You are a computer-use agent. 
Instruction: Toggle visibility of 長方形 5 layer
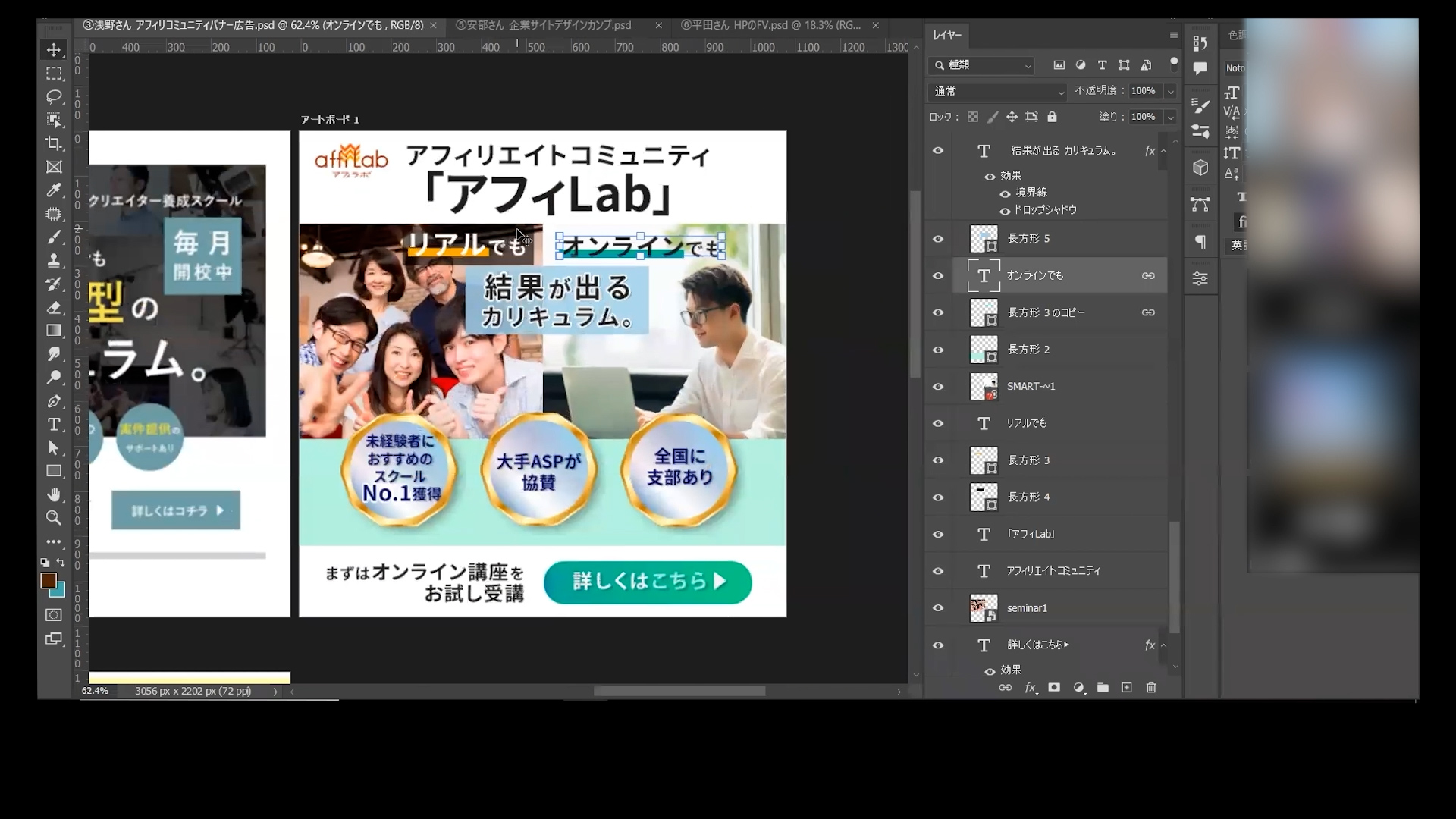coord(938,238)
